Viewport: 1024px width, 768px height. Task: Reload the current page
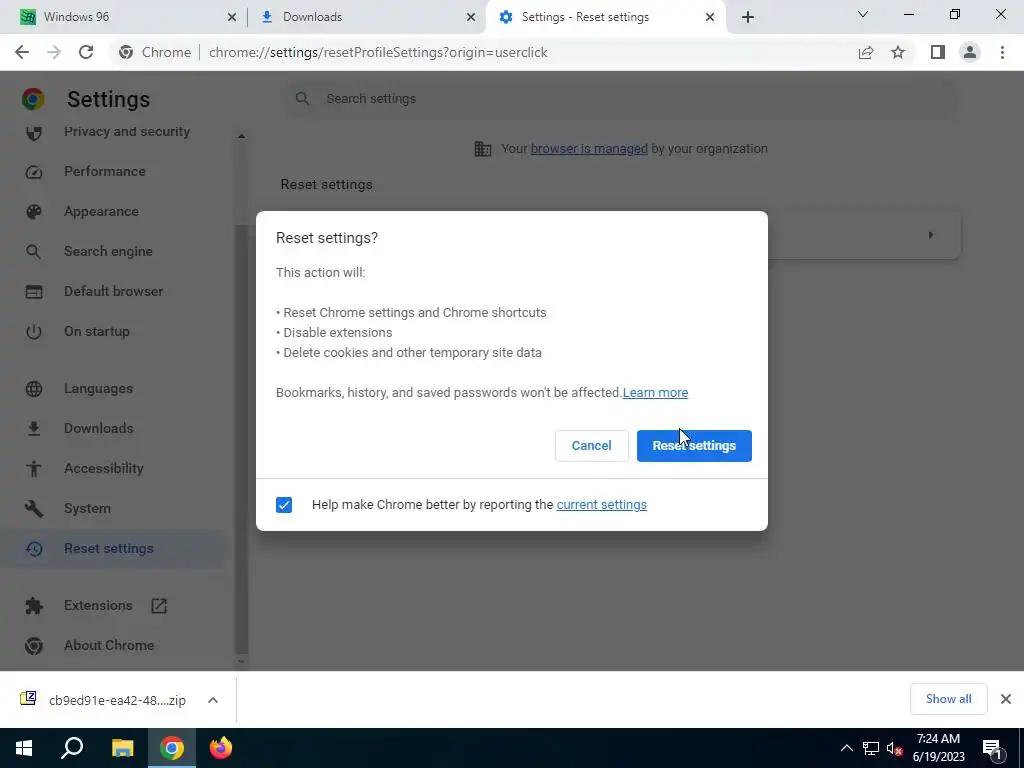click(x=86, y=52)
